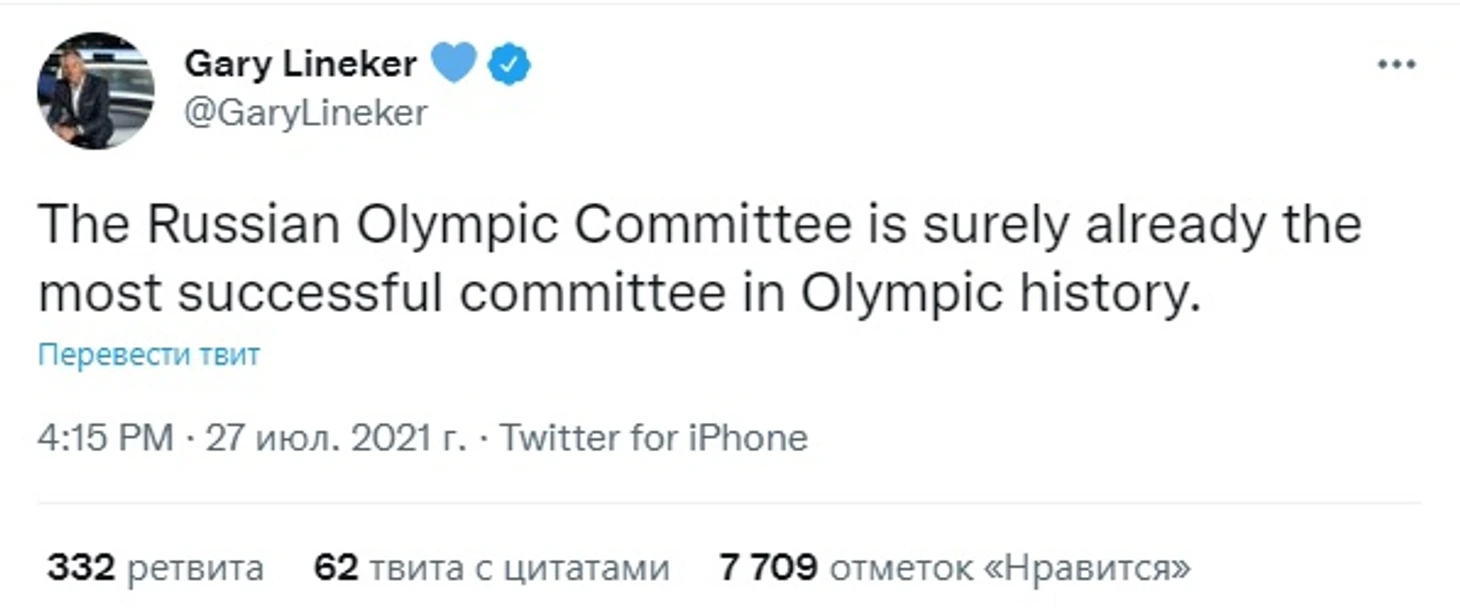Click the number 7 709 in likes stats
The width and height of the screenshot is (1460, 616).
click(x=768, y=568)
